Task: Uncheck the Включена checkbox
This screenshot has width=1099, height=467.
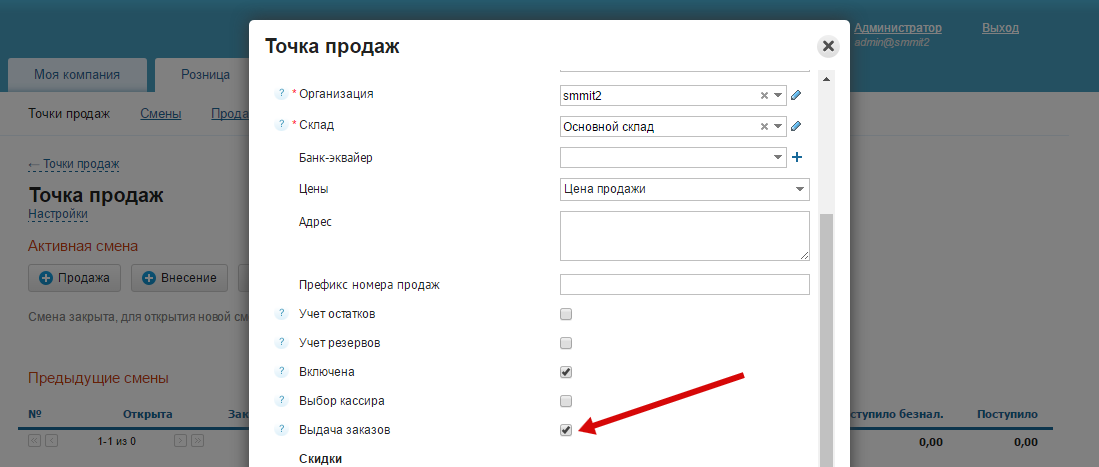Action: coord(566,372)
